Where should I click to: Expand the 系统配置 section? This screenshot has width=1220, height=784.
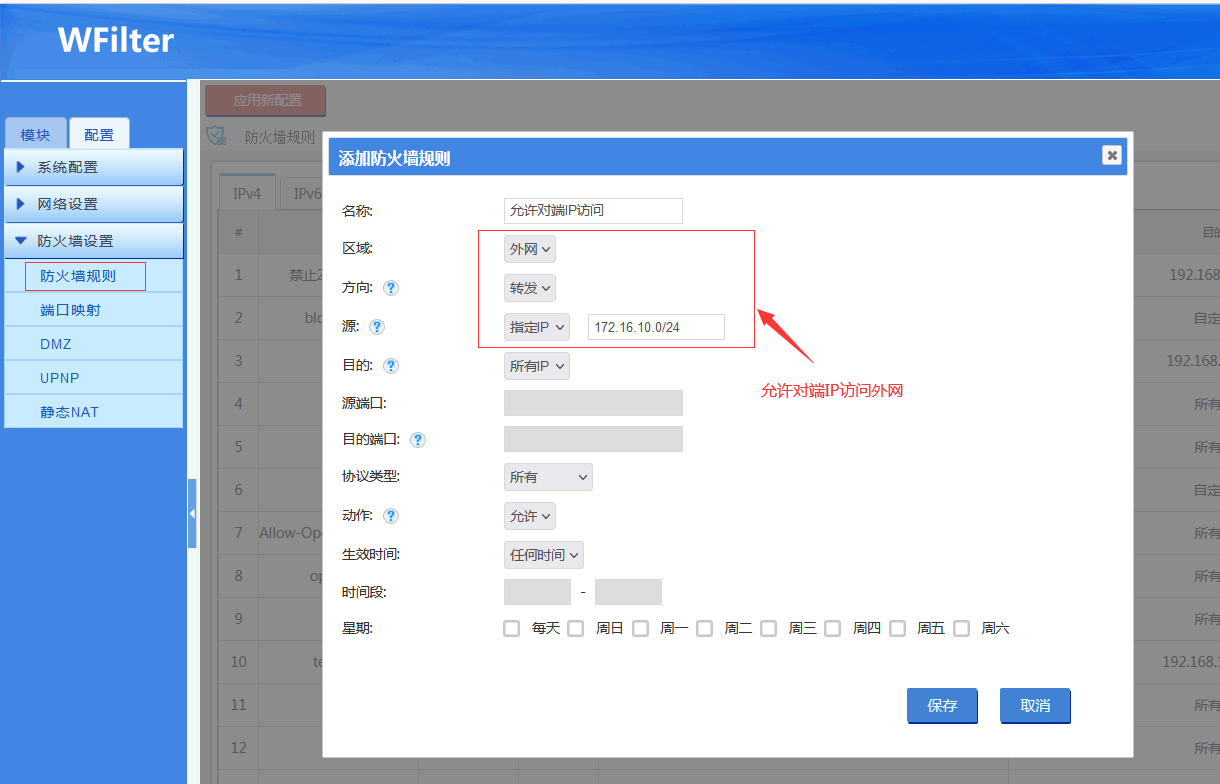coord(94,167)
